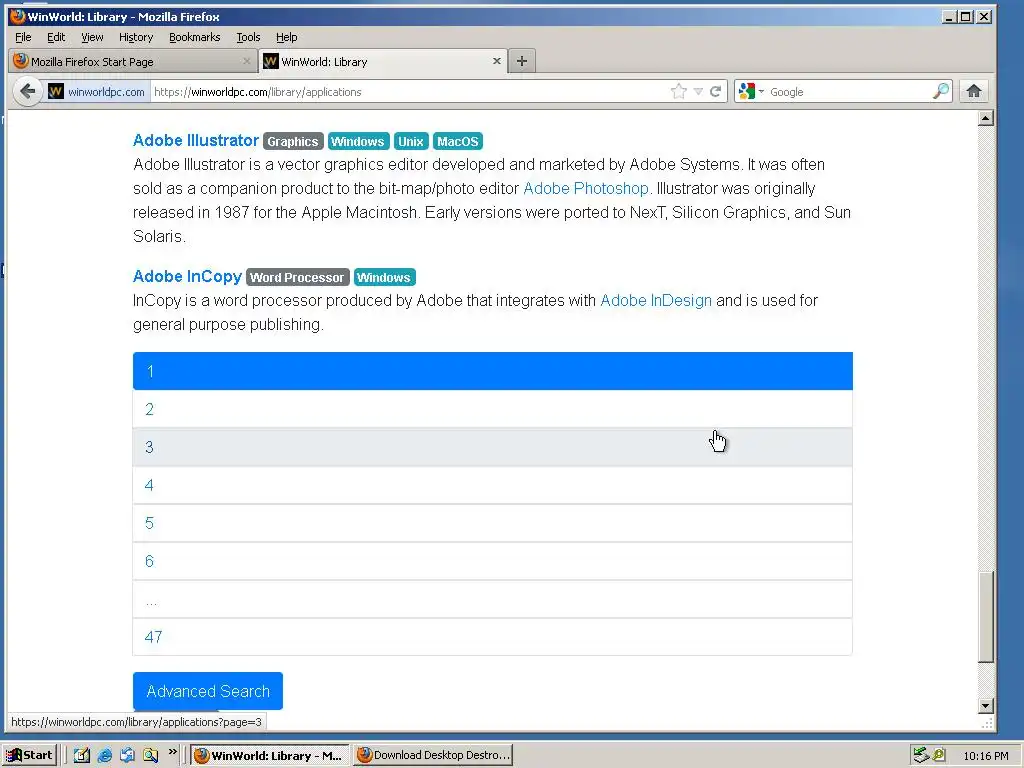
Task: Click the Firefox icon in title bar
Action: point(17,16)
